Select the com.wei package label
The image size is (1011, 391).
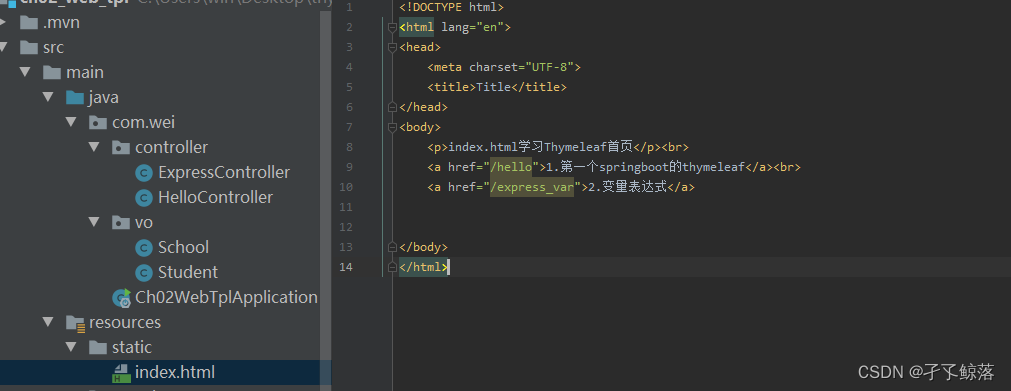pyautogui.click(x=143, y=123)
